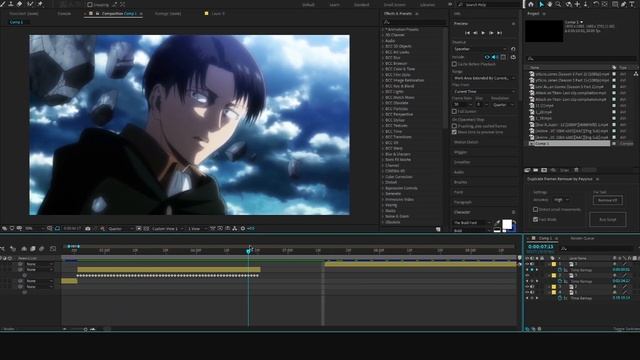Click the loop options icon in Preview panel
The image size is (640, 360).
coord(513,57)
